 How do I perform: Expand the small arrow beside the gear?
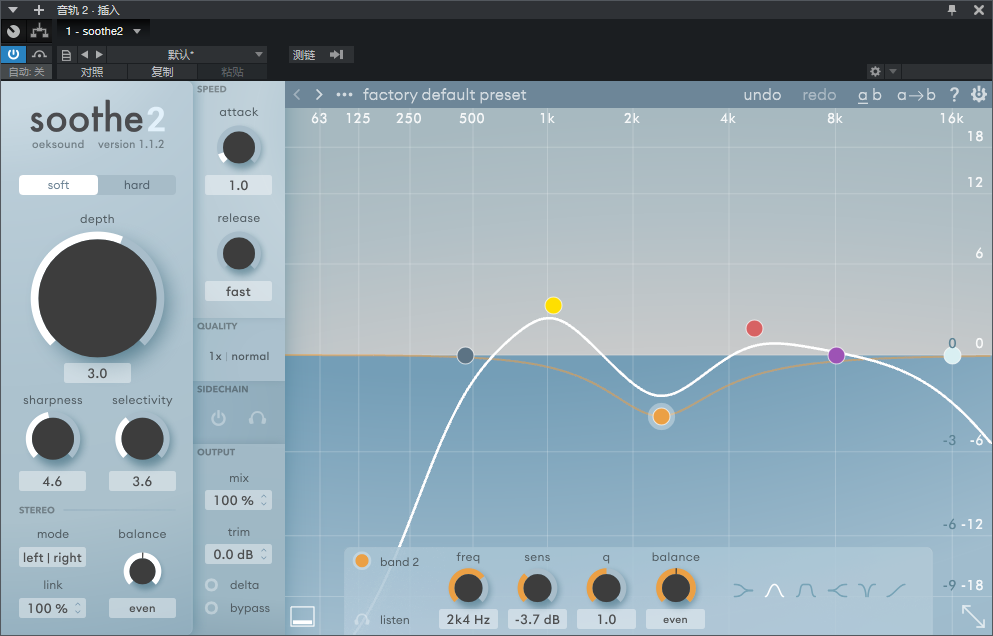click(x=892, y=71)
